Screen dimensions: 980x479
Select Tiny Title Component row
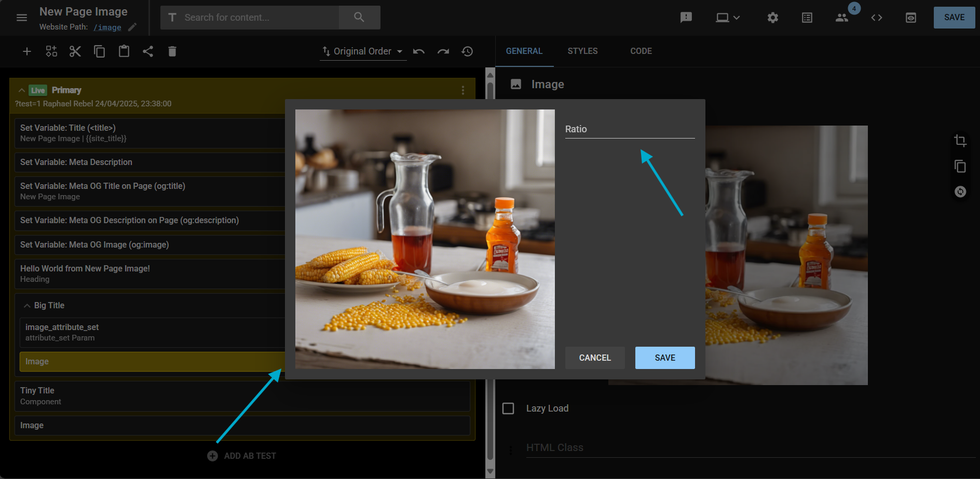pyautogui.click(x=242, y=396)
